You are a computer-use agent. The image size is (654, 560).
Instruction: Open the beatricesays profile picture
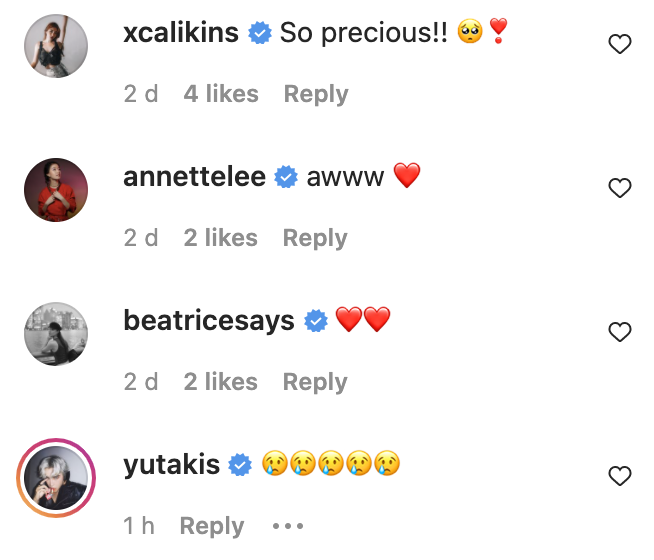(x=56, y=334)
